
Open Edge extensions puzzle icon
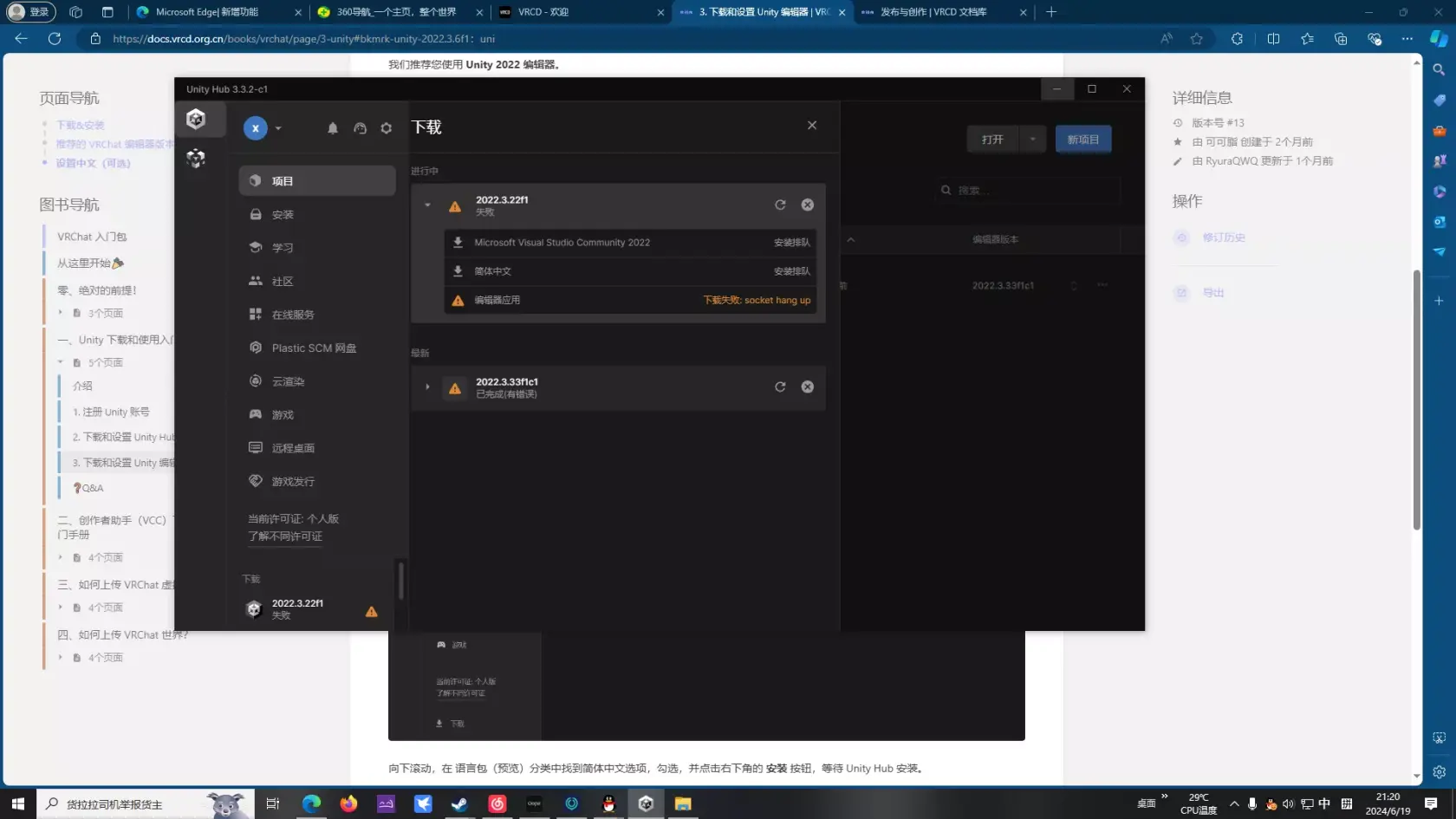[x=1237, y=38]
